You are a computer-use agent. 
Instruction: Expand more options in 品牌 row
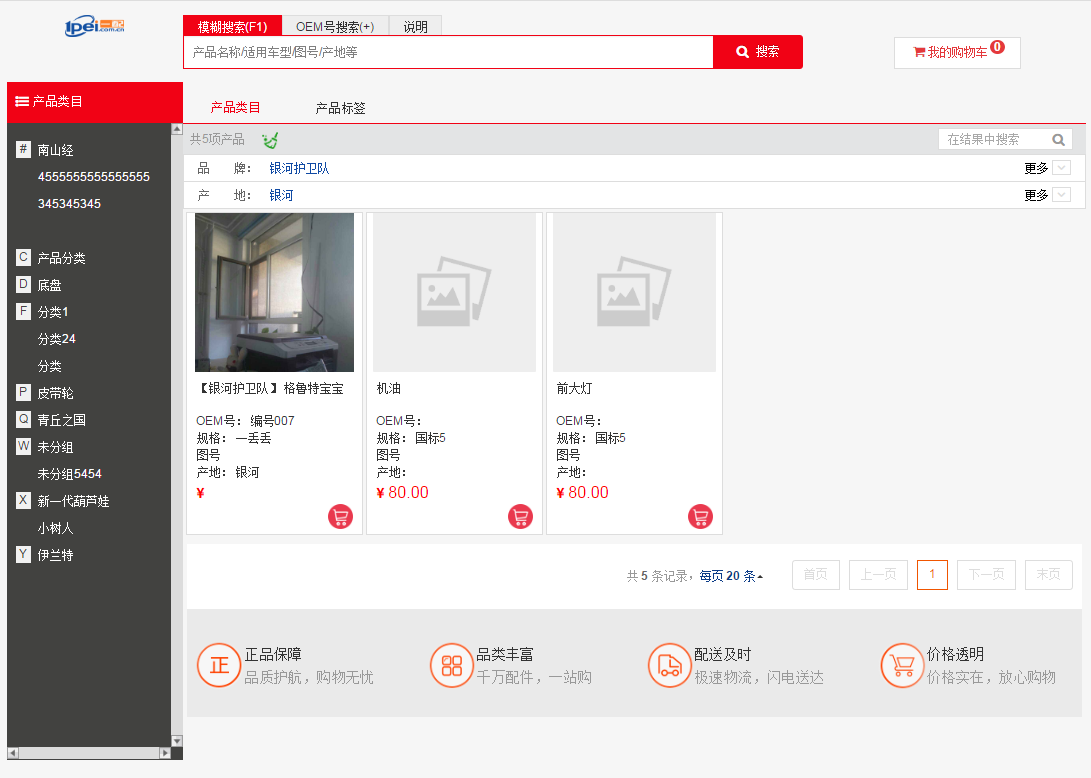1047,168
